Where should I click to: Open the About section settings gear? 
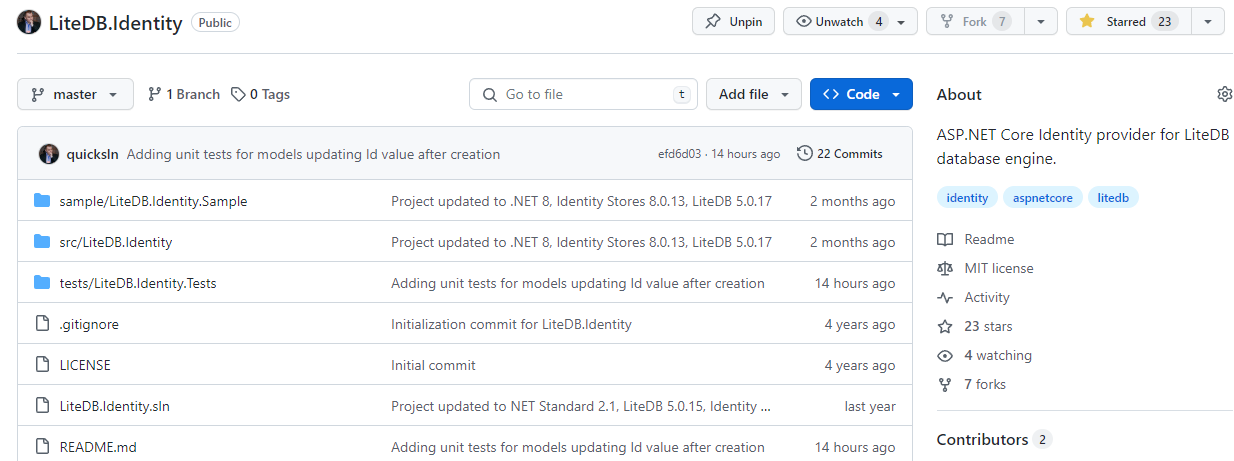pyautogui.click(x=1224, y=94)
